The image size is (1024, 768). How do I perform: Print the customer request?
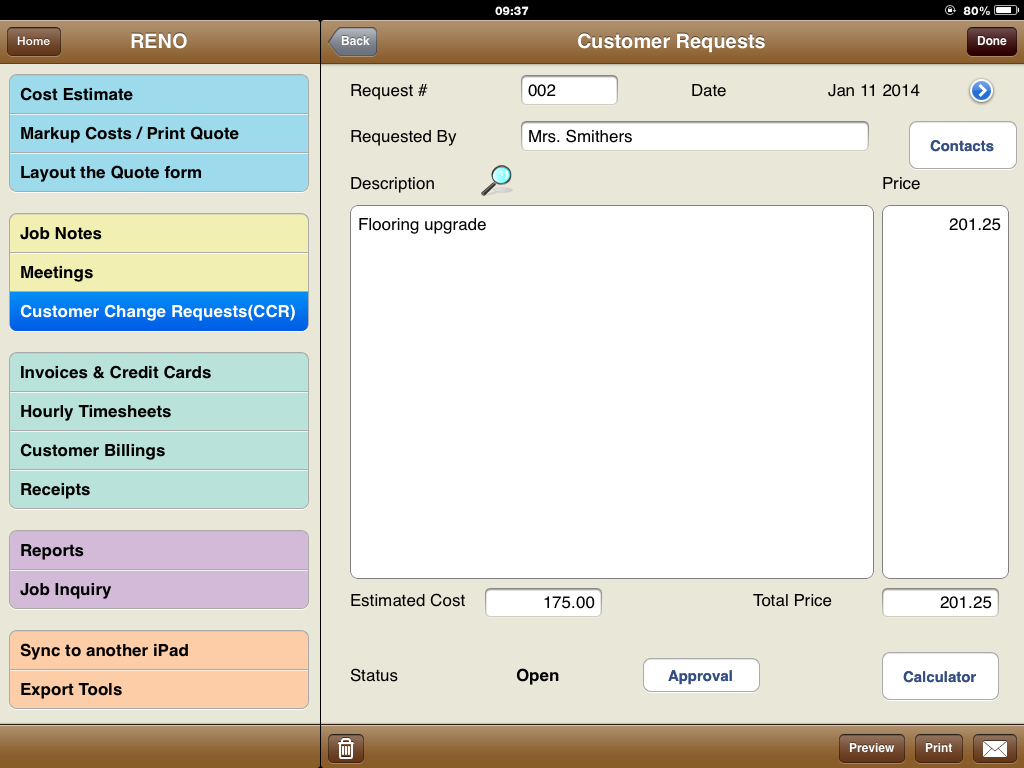(x=938, y=748)
